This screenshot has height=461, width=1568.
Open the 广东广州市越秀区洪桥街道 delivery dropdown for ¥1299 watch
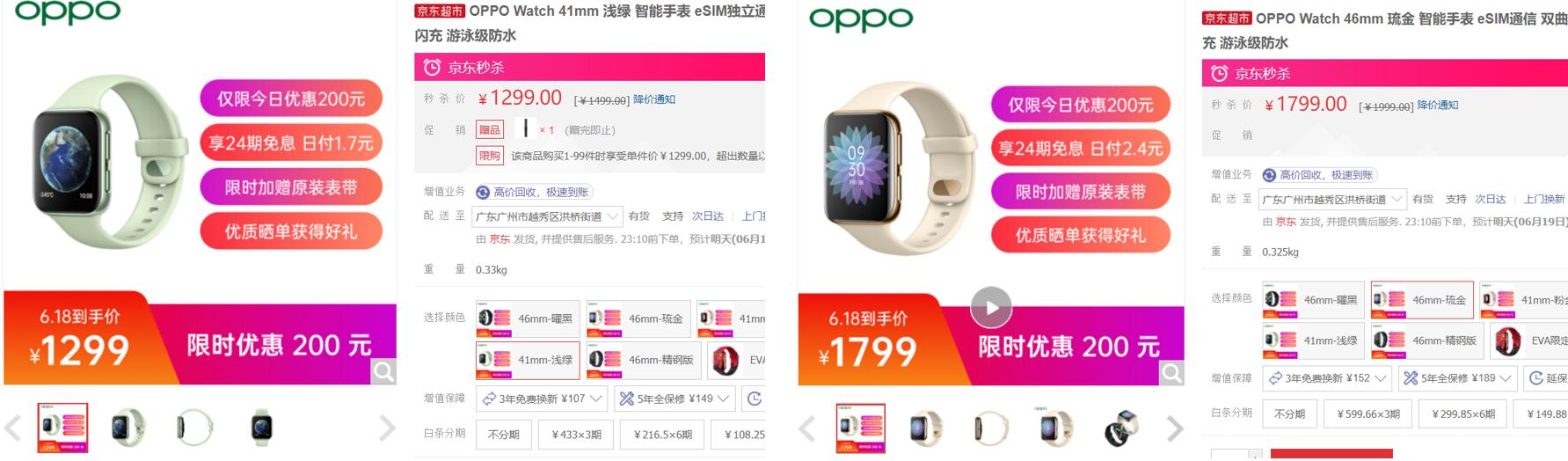tap(547, 216)
